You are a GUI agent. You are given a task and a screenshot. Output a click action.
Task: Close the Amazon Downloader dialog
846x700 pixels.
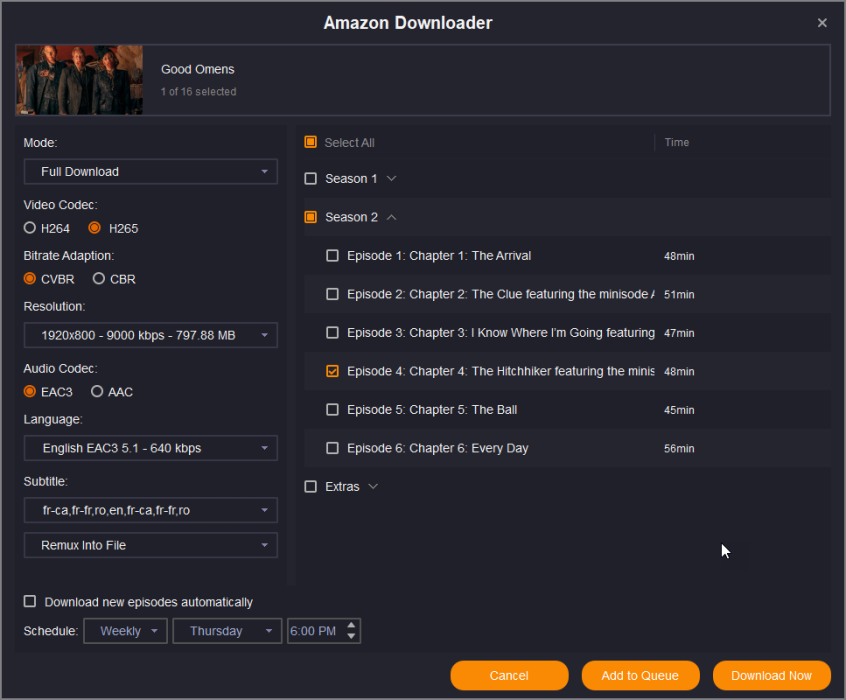click(x=822, y=23)
